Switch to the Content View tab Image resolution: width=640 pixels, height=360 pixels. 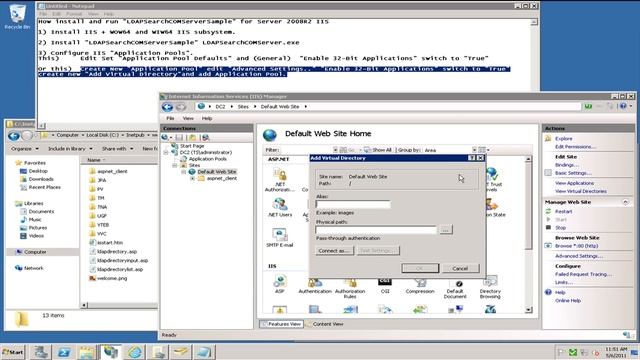point(325,324)
